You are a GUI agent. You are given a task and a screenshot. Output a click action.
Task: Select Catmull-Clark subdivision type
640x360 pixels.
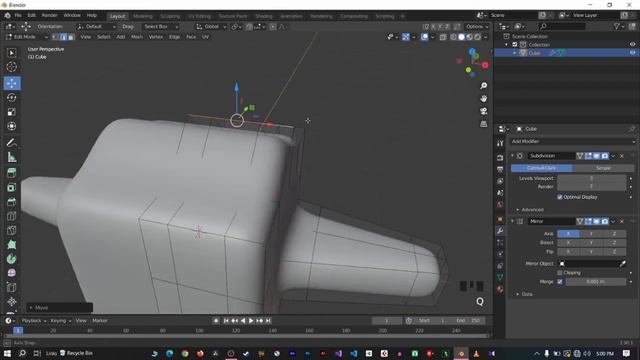point(541,168)
